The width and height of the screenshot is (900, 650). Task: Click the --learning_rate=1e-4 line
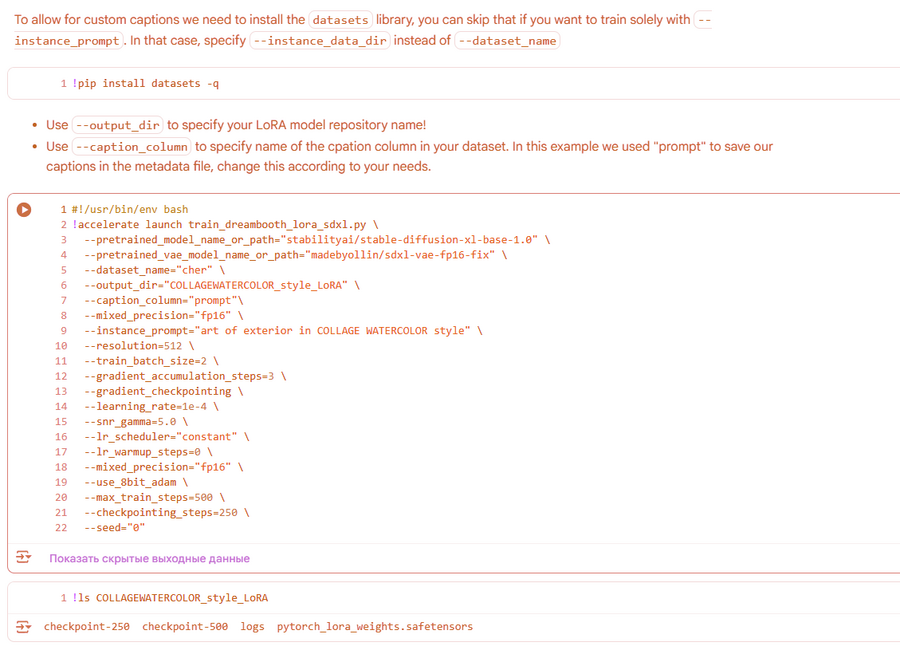point(151,407)
